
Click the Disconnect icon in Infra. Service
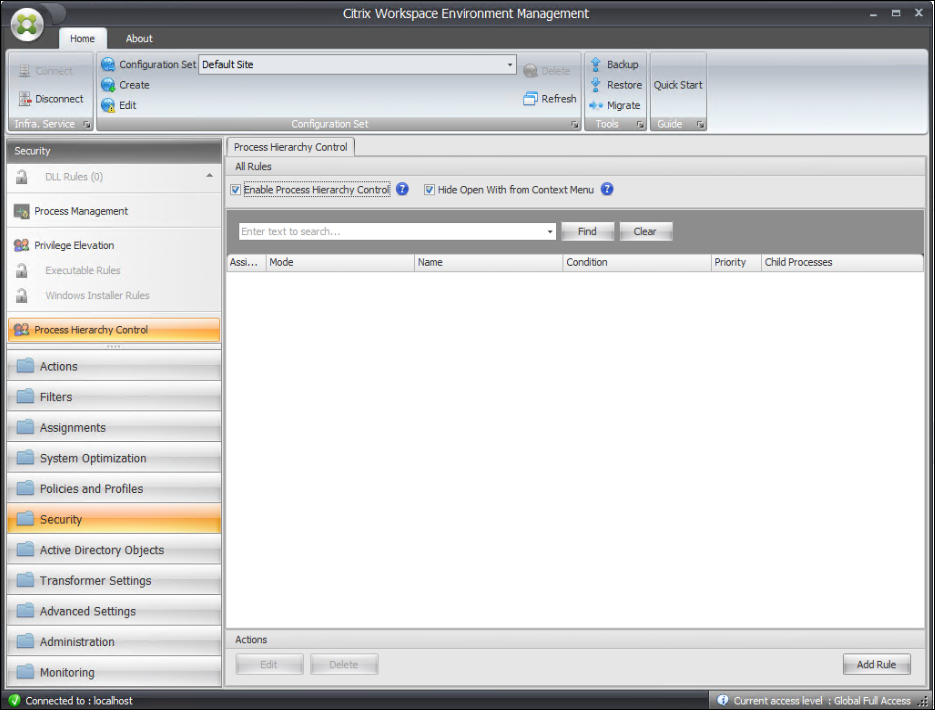pyautogui.click(x=24, y=98)
